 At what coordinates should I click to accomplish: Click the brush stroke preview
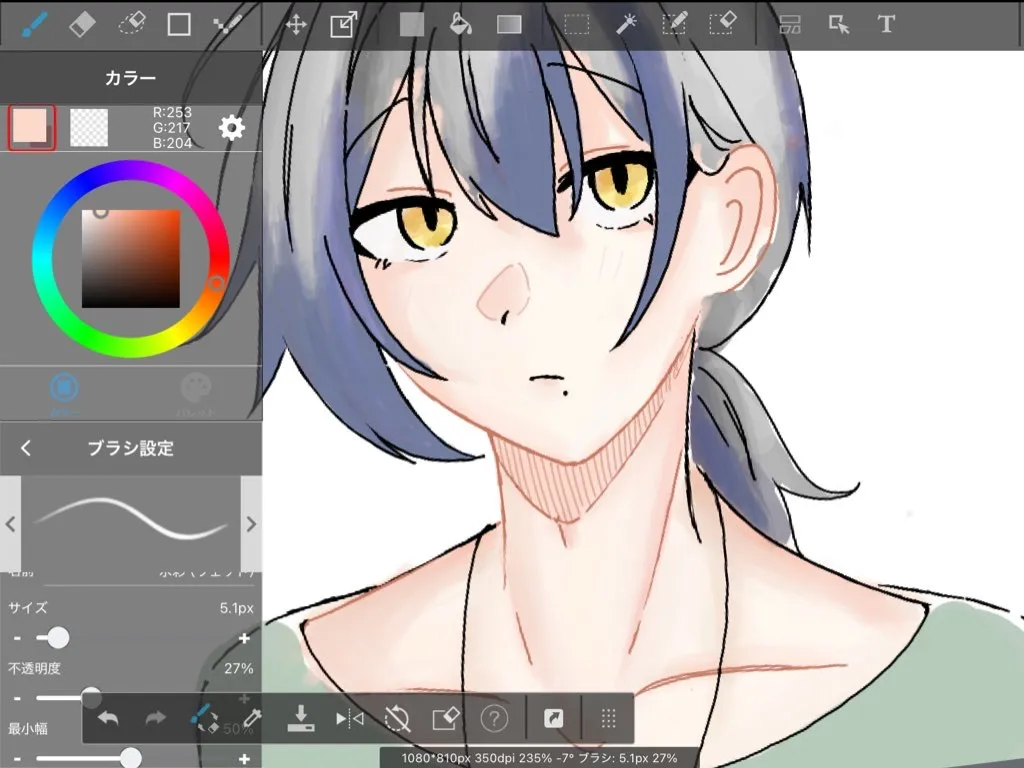coord(131,524)
